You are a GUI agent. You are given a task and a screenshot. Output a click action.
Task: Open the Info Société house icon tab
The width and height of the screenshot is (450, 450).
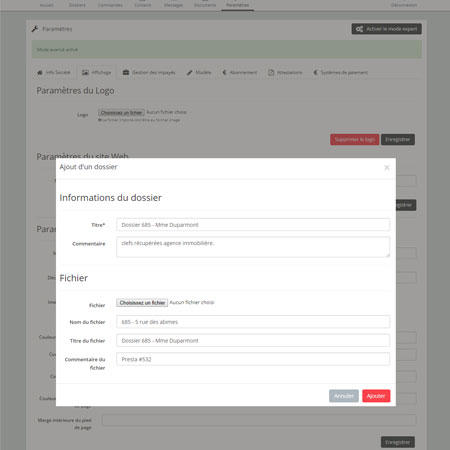pyautogui.click(x=40, y=72)
